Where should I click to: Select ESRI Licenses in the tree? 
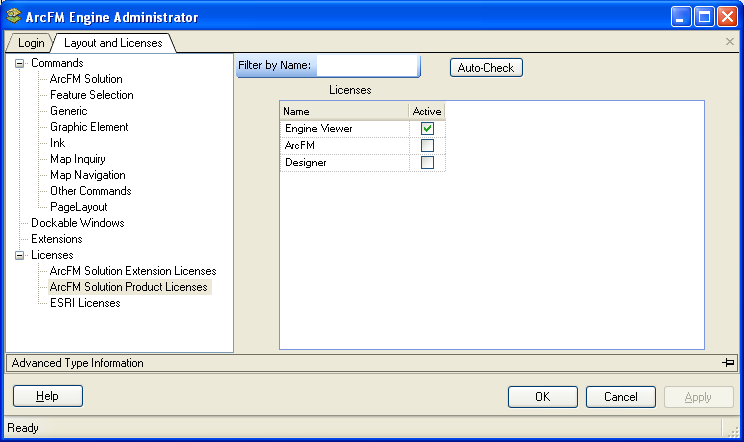[x=85, y=303]
